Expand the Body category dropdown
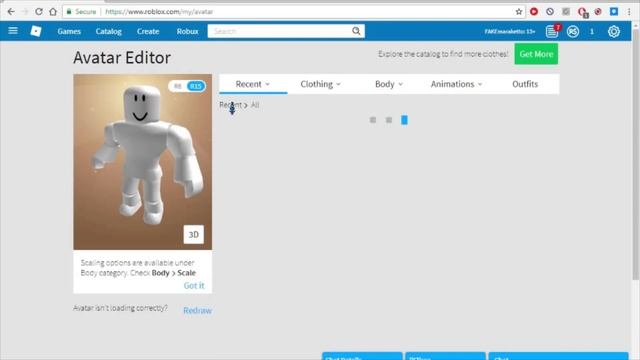The image size is (640, 360). tap(389, 84)
